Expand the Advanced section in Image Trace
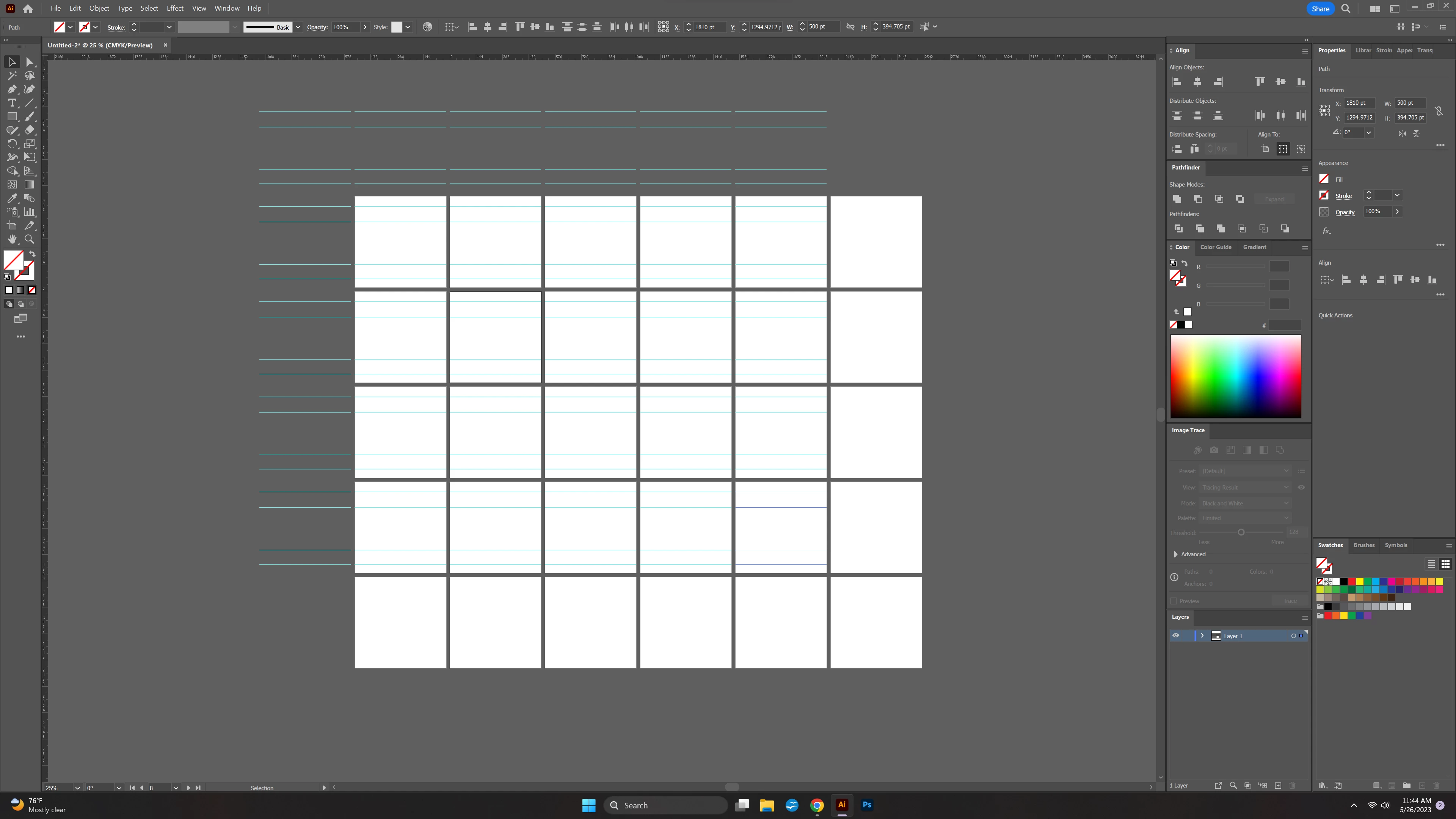The height and width of the screenshot is (819, 1456). pos(1176,554)
